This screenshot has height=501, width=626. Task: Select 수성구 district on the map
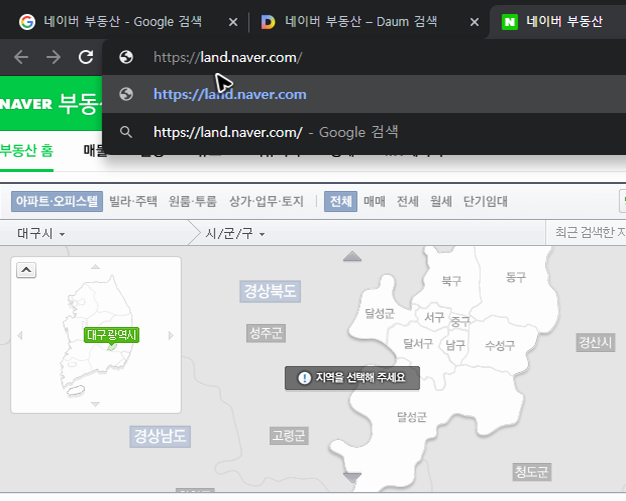tap(500, 345)
